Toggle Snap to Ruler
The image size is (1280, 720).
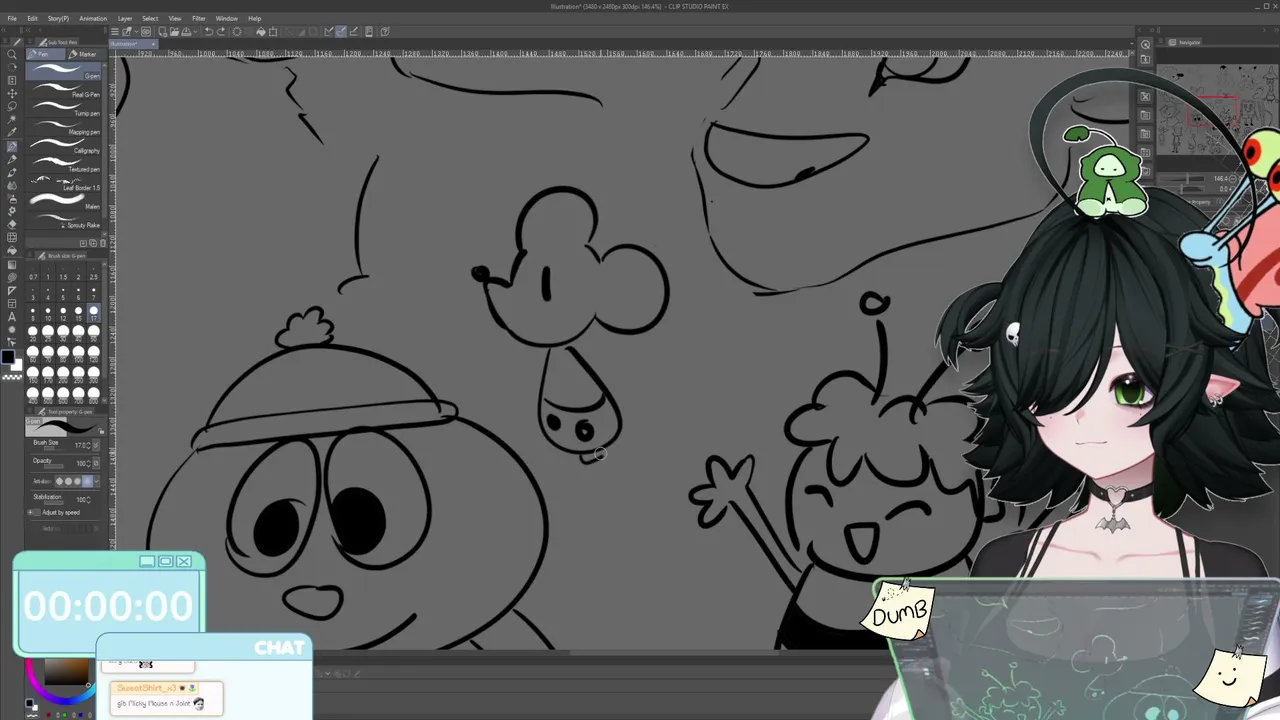[328, 31]
